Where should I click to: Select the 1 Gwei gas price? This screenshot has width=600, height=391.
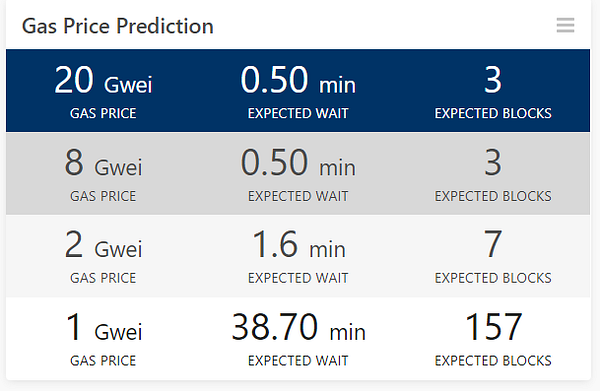(x=104, y=327)
